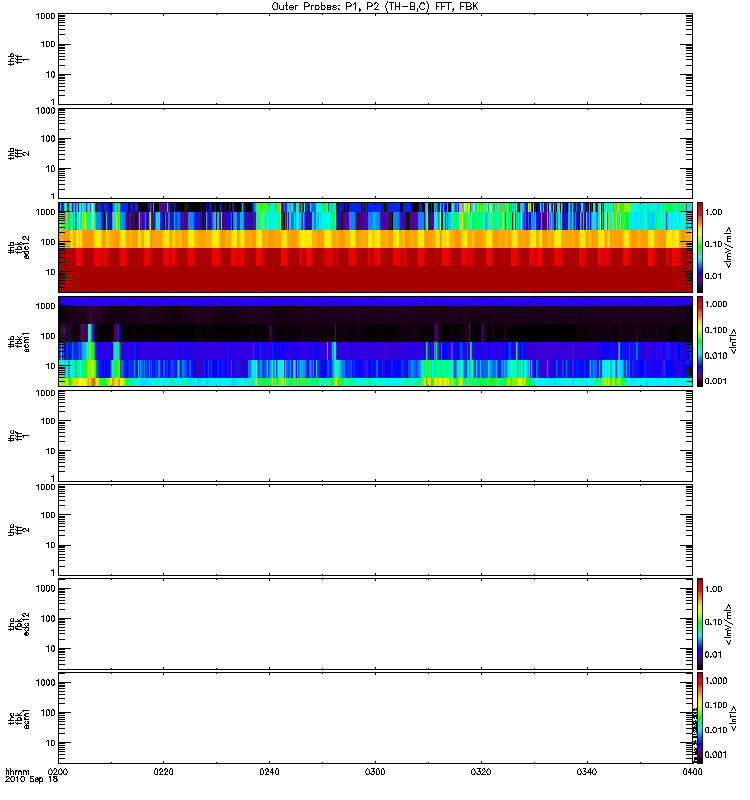Click the 'thb fff 1' y-axis panel label

pos(18,59)
